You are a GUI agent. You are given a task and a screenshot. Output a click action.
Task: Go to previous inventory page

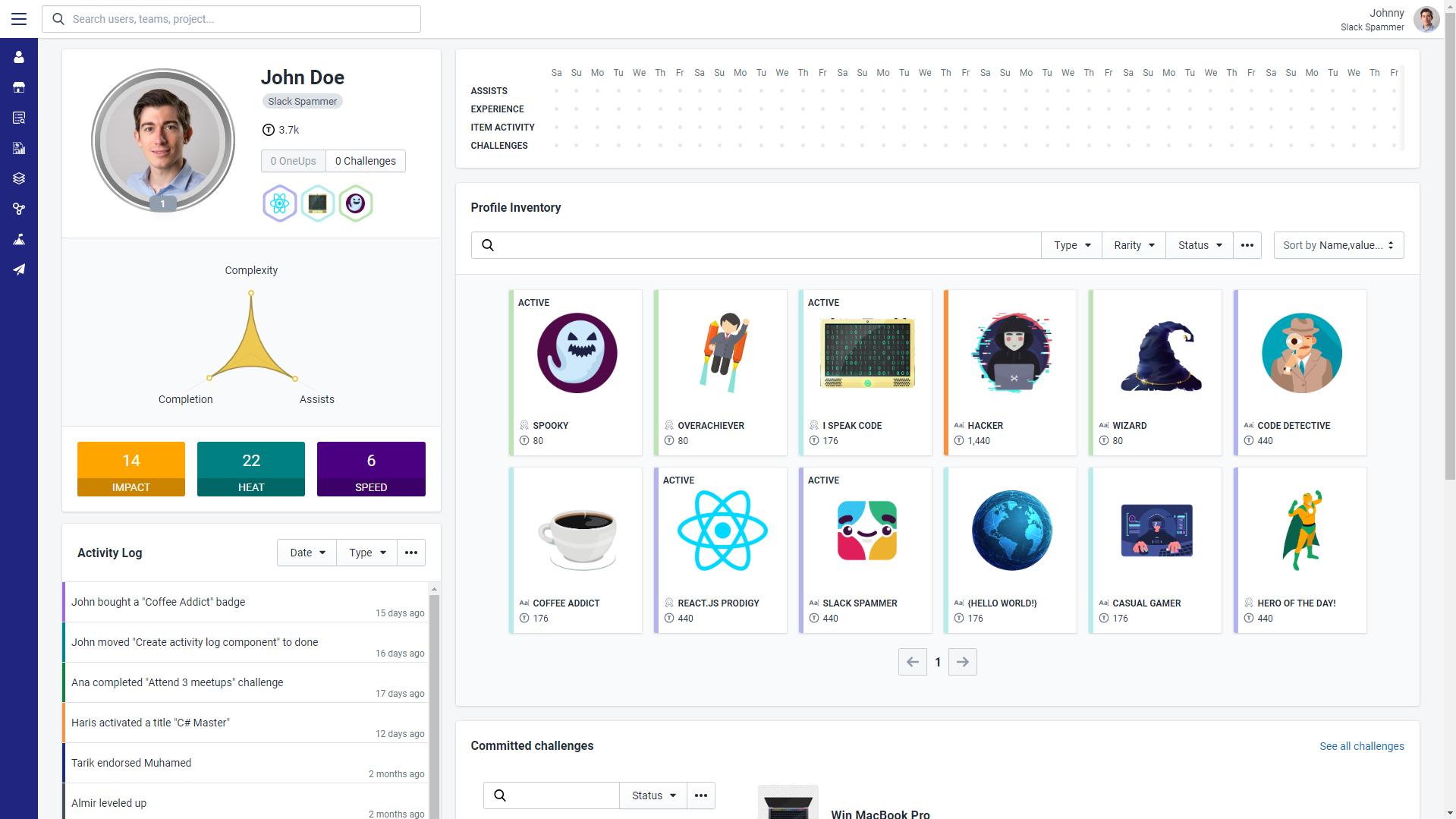point(913,662)
